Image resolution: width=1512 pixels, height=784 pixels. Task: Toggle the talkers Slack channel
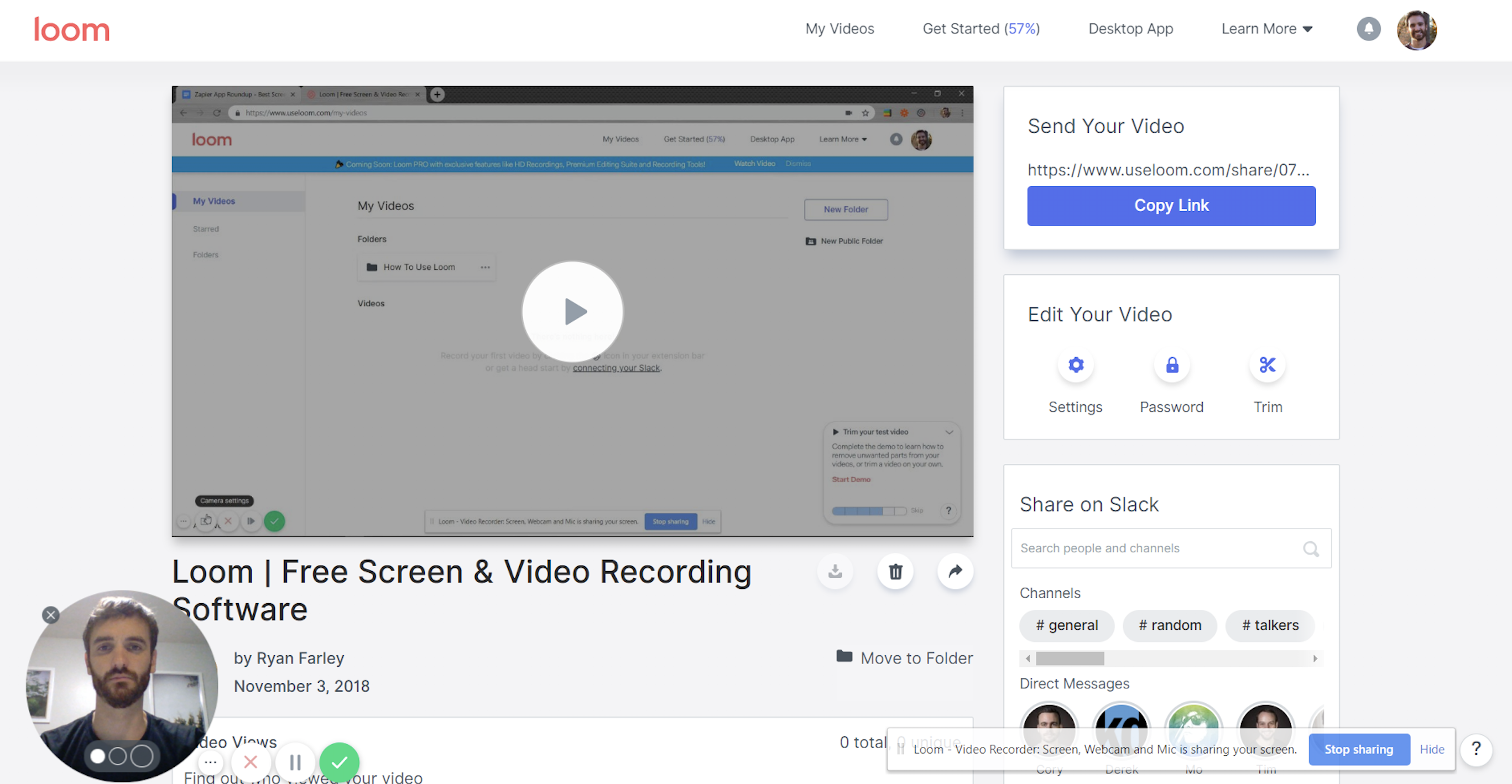[x=1270, y=625]
